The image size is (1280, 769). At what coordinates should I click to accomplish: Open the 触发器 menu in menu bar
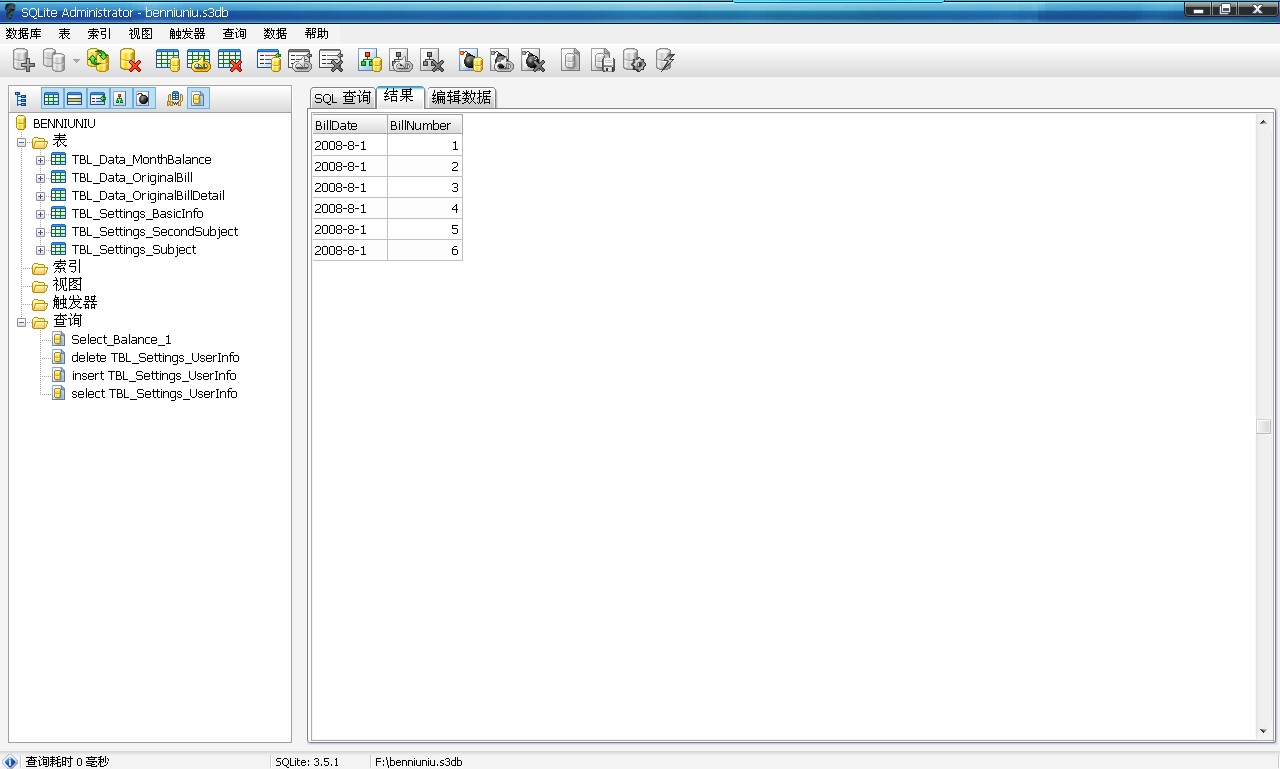(187, 34)
